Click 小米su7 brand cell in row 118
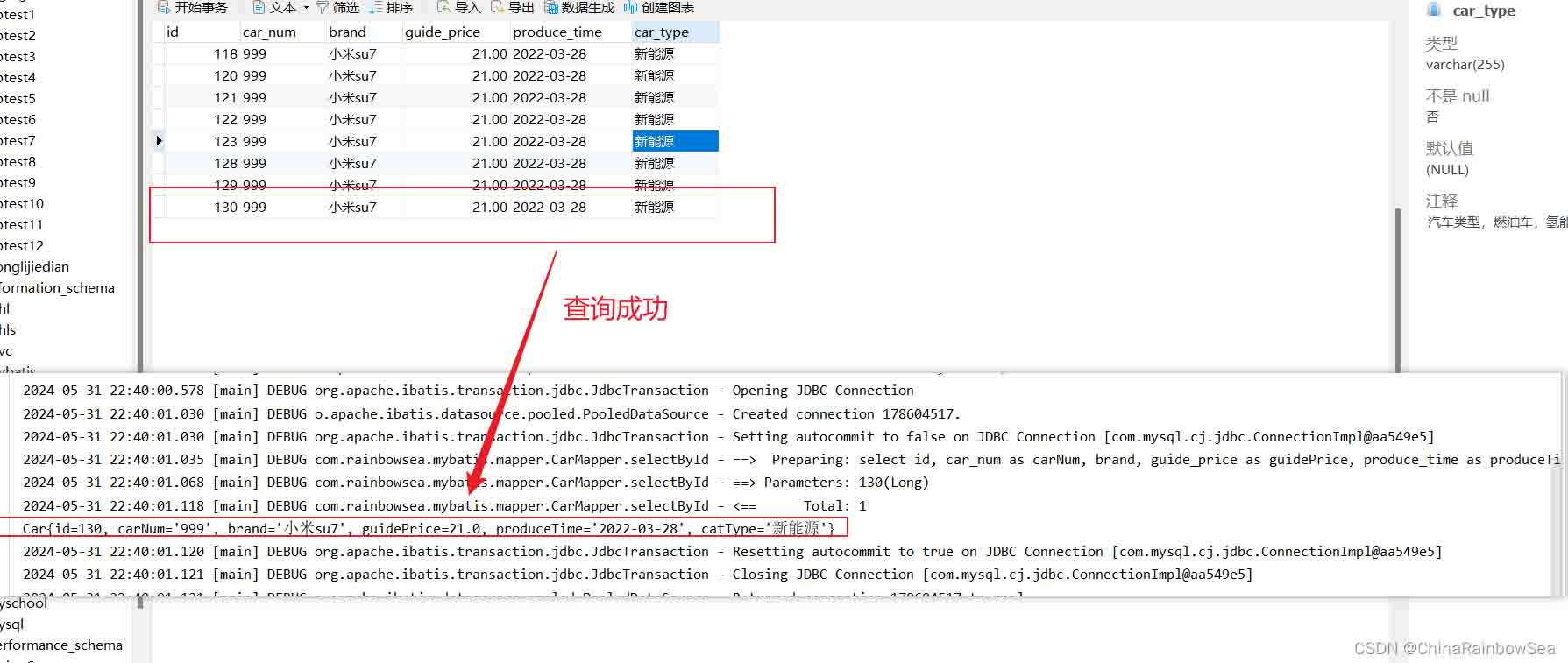Screen dimensions: 1568x663 click(364, 54)
